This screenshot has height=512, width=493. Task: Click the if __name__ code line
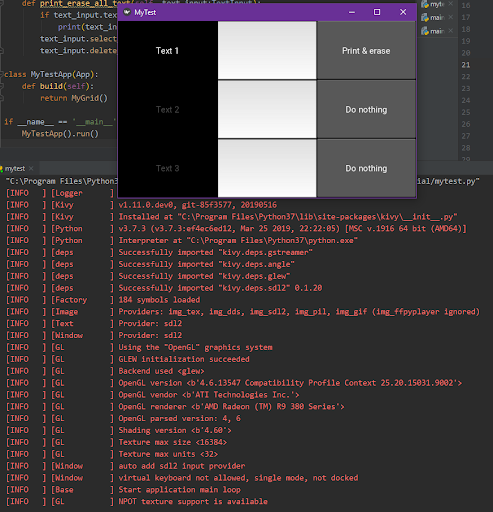tap(60, 122)
